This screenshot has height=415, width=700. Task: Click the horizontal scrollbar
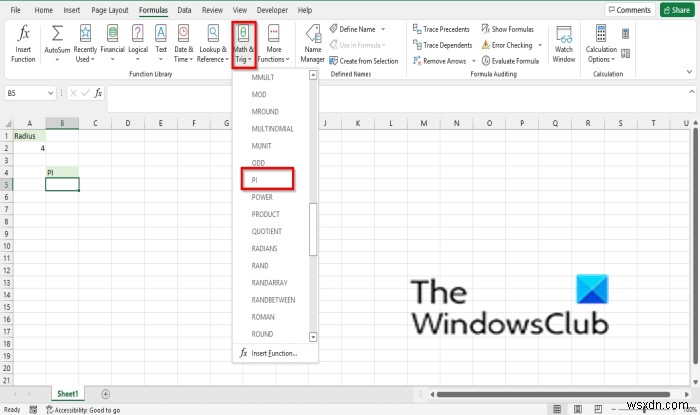pyautogui.click(x=553, y=394)
